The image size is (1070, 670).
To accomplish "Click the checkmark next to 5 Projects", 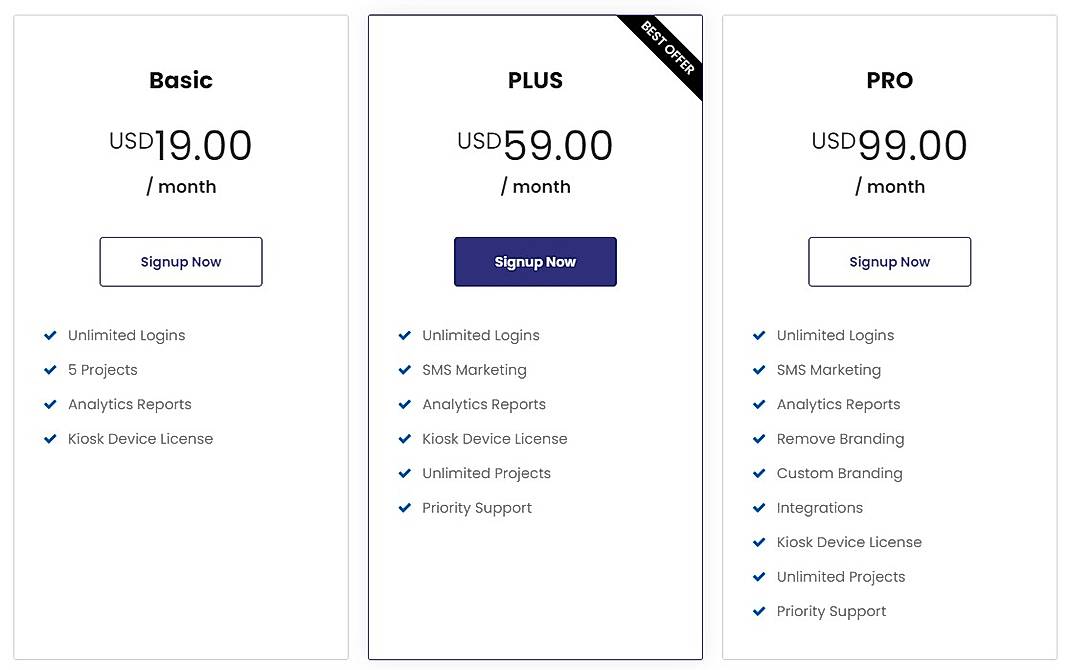I will pos(50,370).
